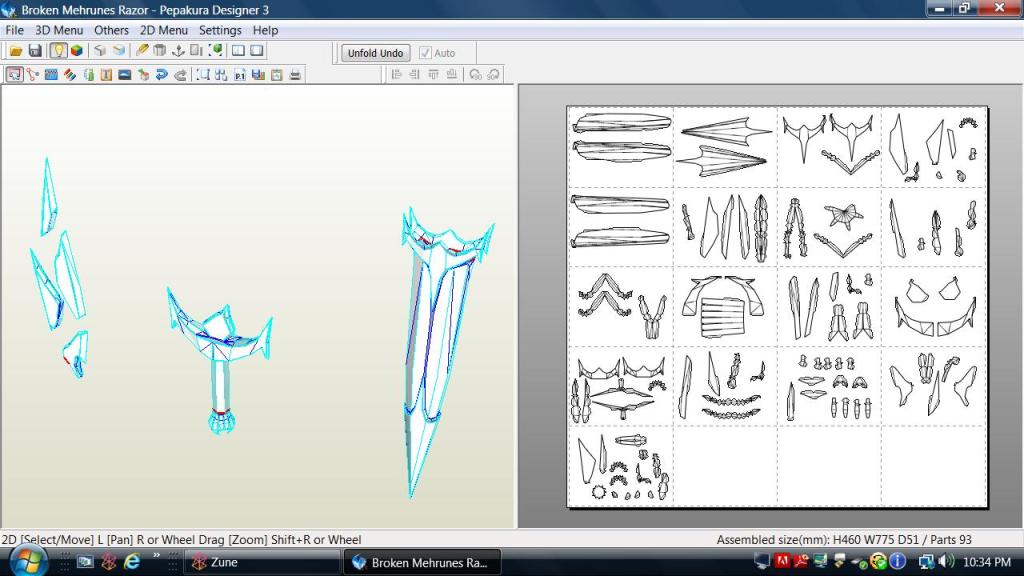Click the align left icon
Image resolution: width=1024 pixels, height=576 pixels.
396,74
